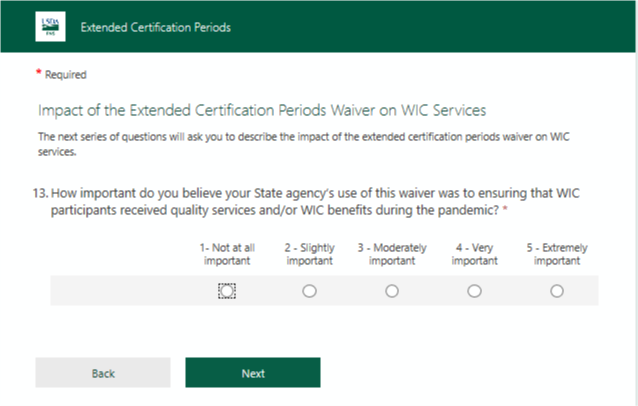
Task: Go to the previous page with Back
Action: tap(103, 373)
